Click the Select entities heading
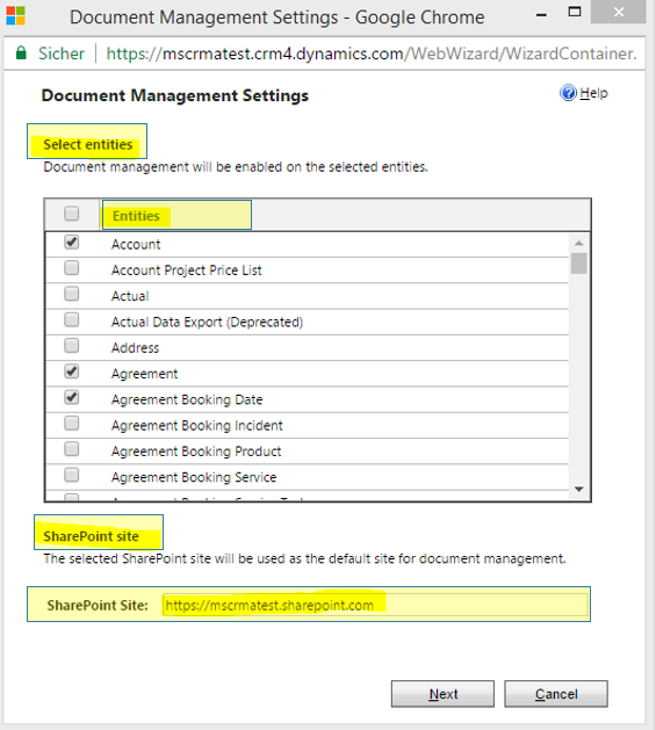The image size is (655, 730). [88, 144]
